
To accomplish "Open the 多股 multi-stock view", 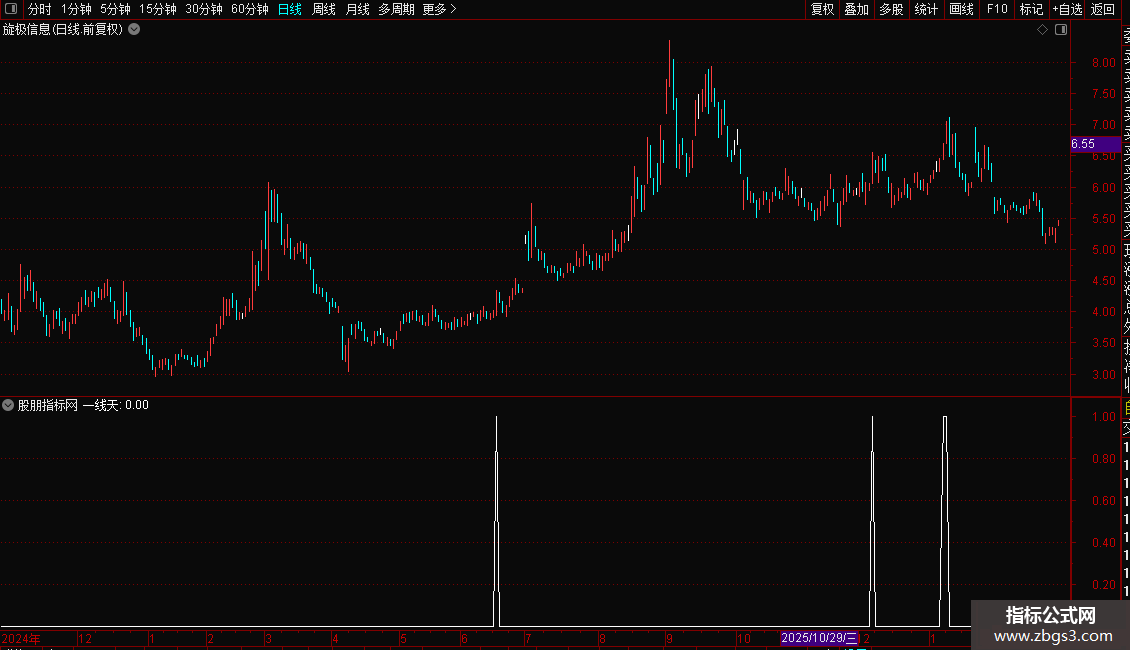I will pyautogui.click(x=891, y=9).
